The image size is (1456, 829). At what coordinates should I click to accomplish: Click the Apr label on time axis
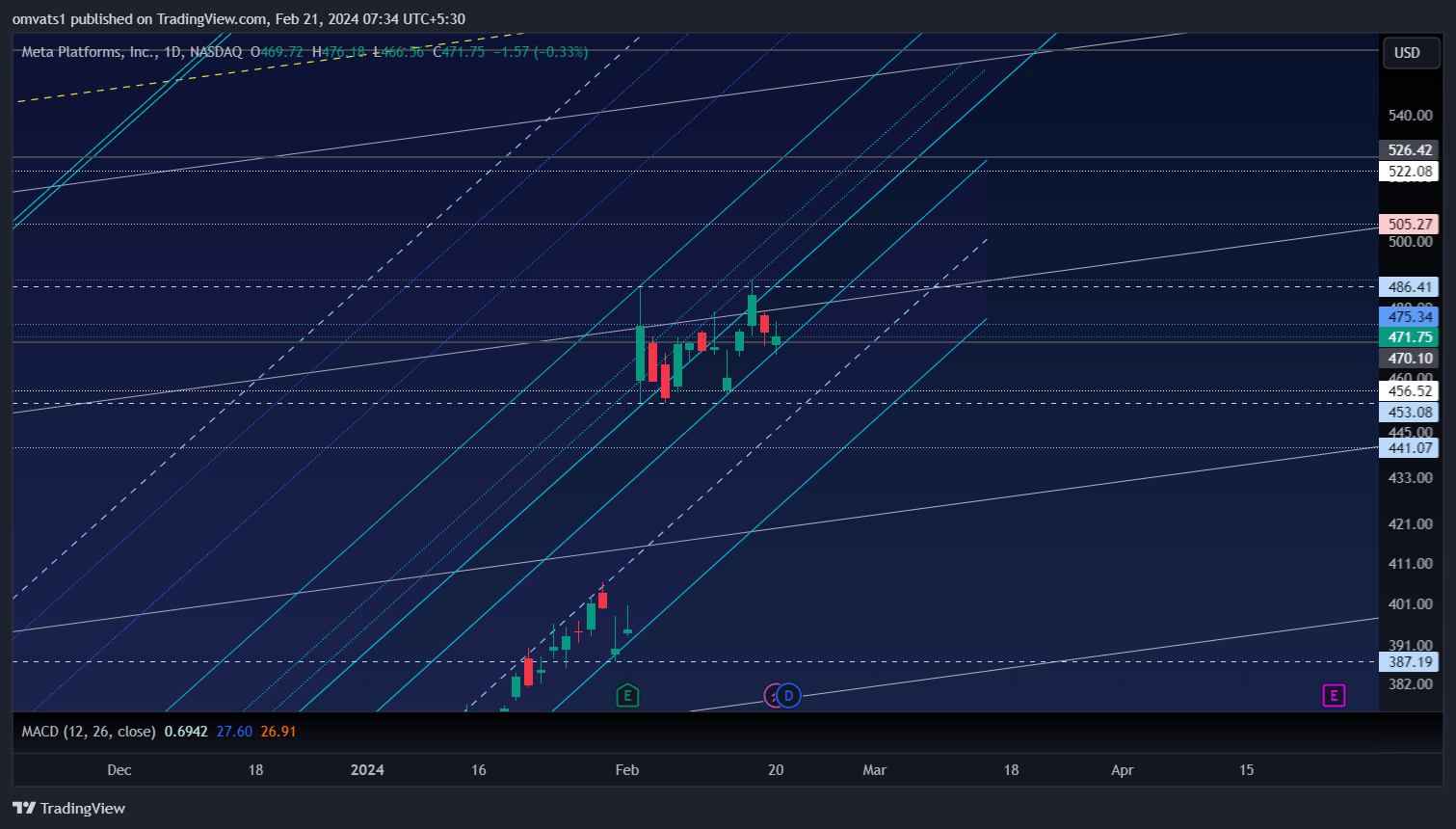click(x=1123, y=770)
